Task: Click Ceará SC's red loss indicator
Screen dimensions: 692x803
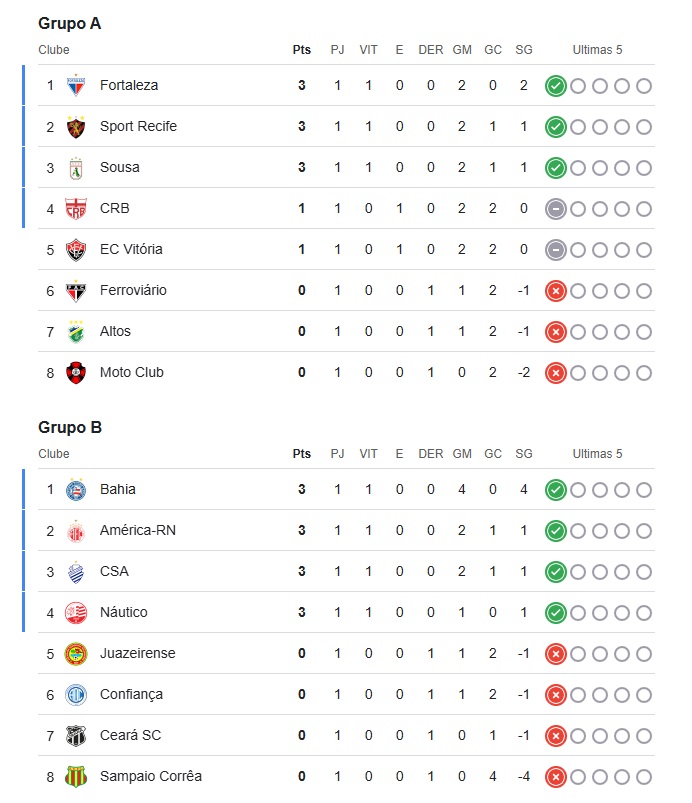Action: coord(556,736)
